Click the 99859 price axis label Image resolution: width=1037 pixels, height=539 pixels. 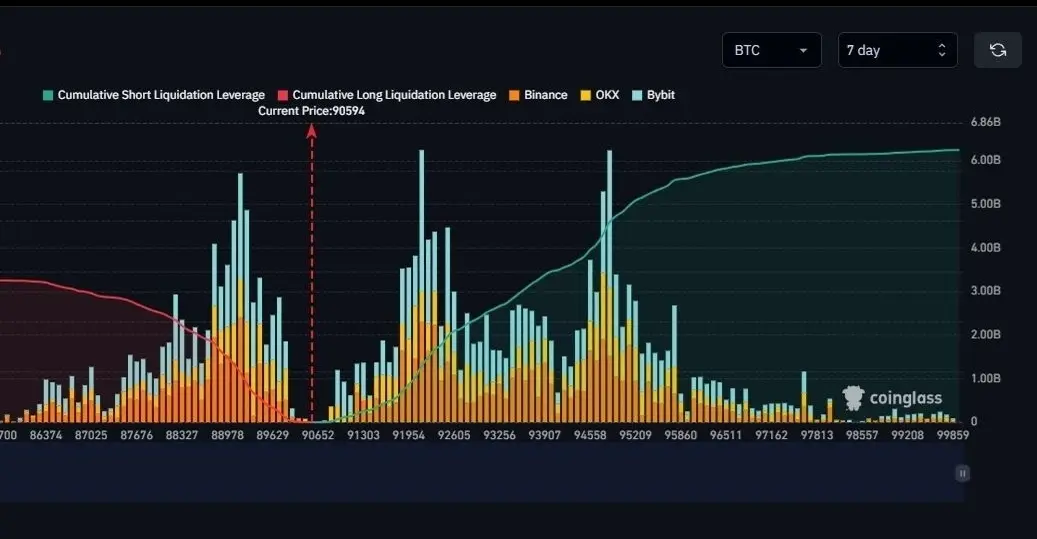[953, 435]
